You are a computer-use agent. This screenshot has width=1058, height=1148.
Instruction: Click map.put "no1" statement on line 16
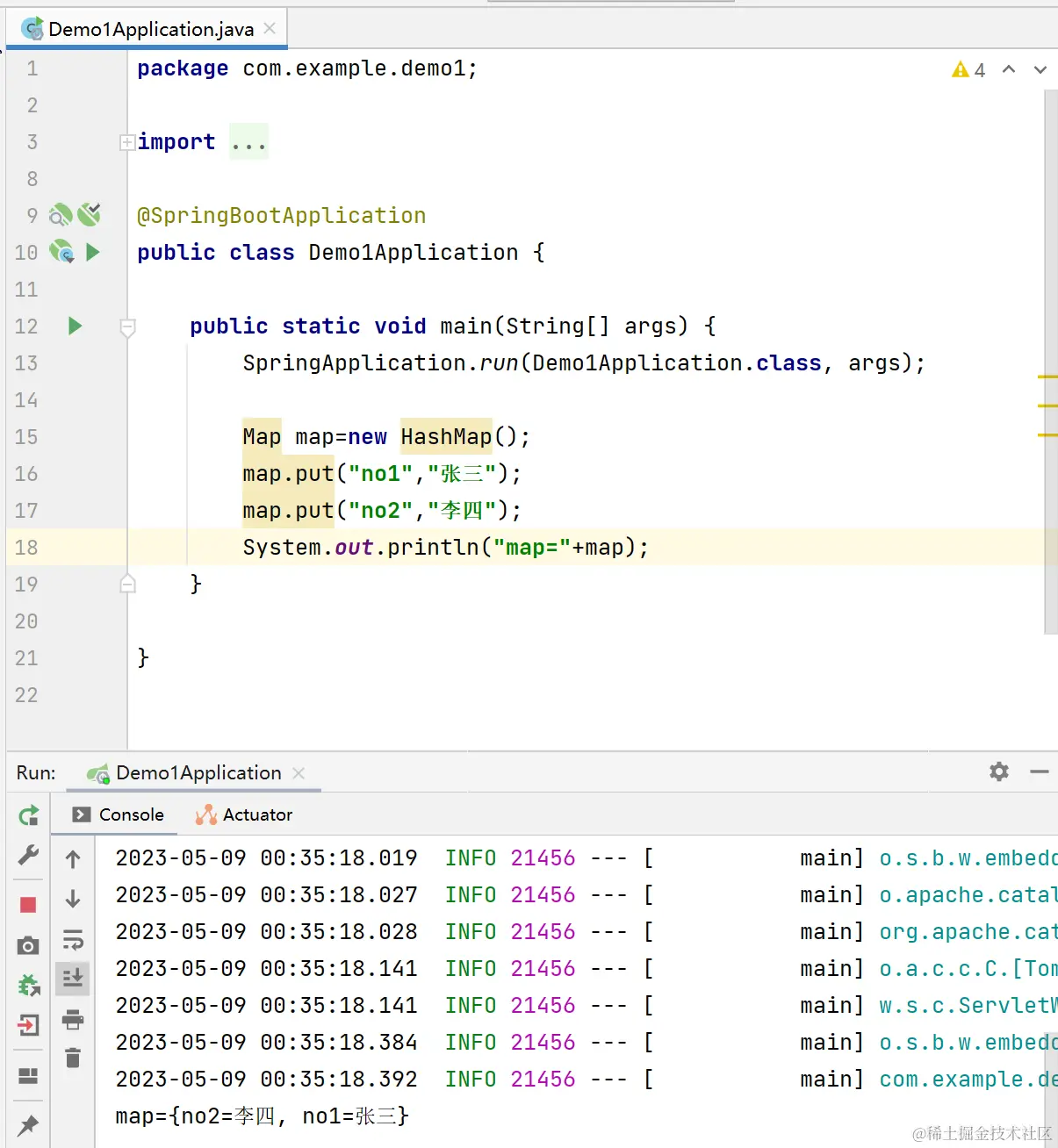[382, 474]
